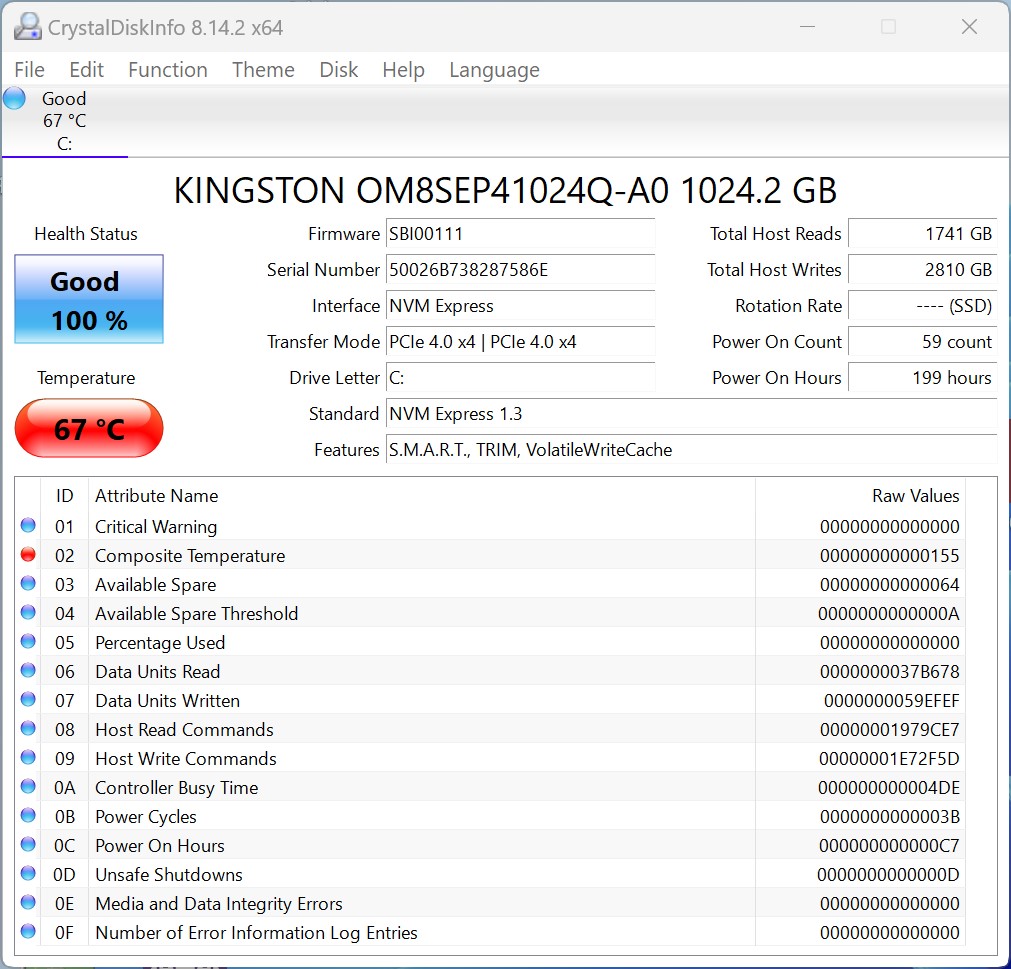Image resolution: width=1011 pixels, height=969 pixels.
Task: Click the Total Host Writes value 2810 GB
Action: pos(922,269)
